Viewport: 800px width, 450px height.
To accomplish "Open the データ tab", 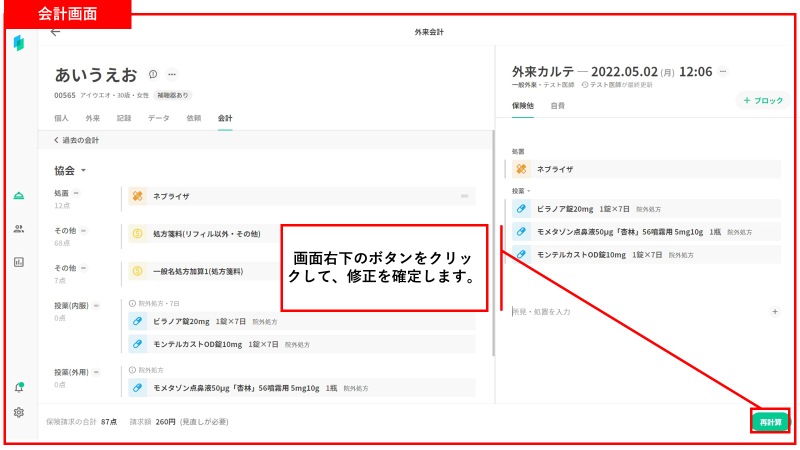I will [158, 118].
